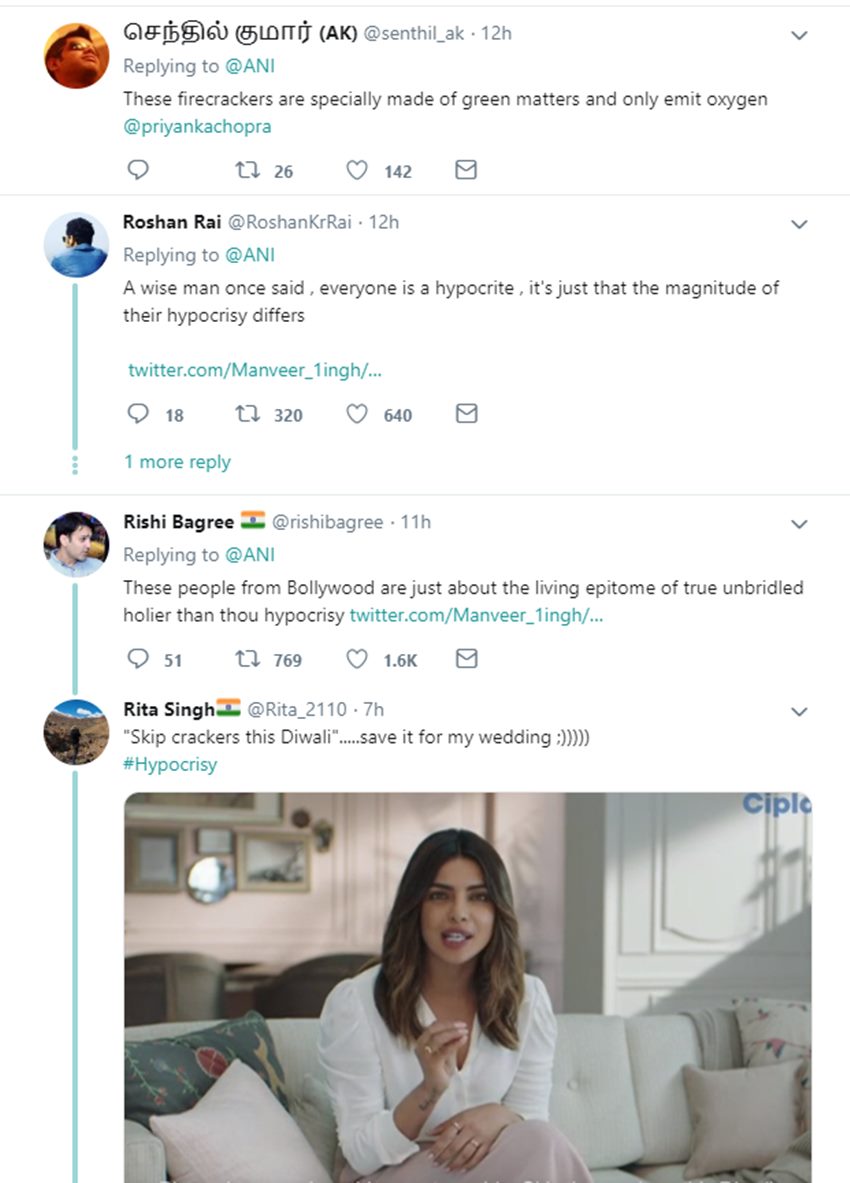Open more options chevron on senthil_ak's tweet

coord(799,35)
